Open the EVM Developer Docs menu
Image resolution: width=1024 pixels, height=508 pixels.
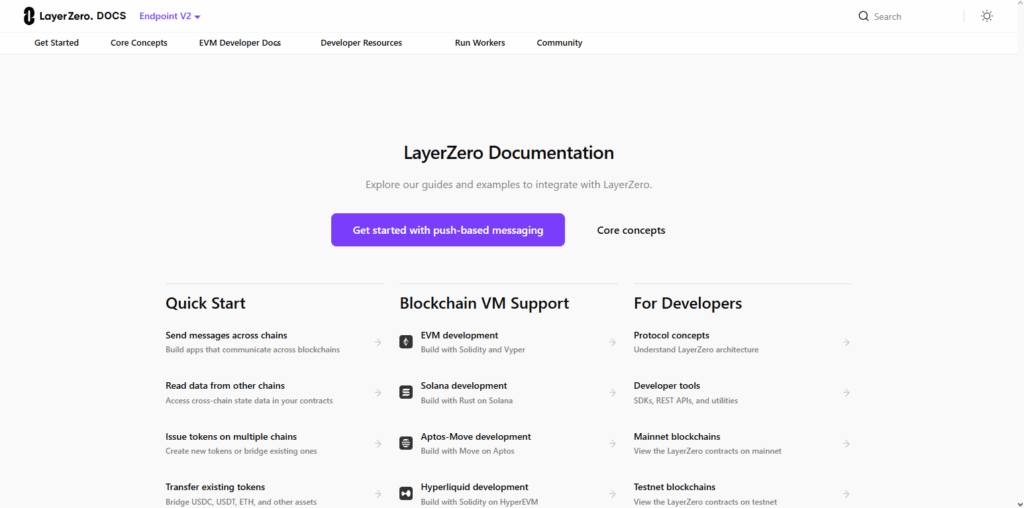(240, 42)
